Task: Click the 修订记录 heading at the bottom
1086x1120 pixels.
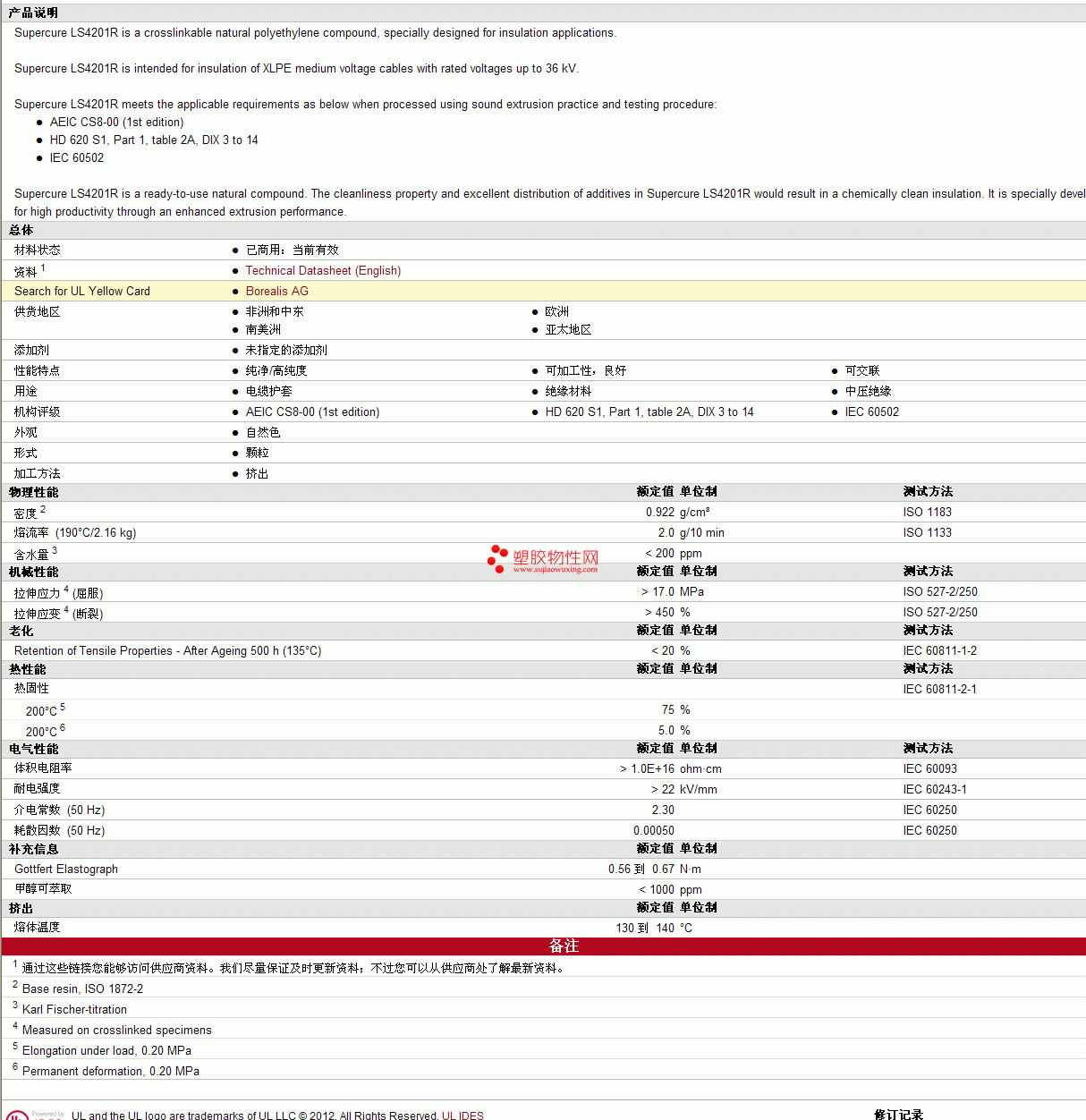Action: 898,1115
